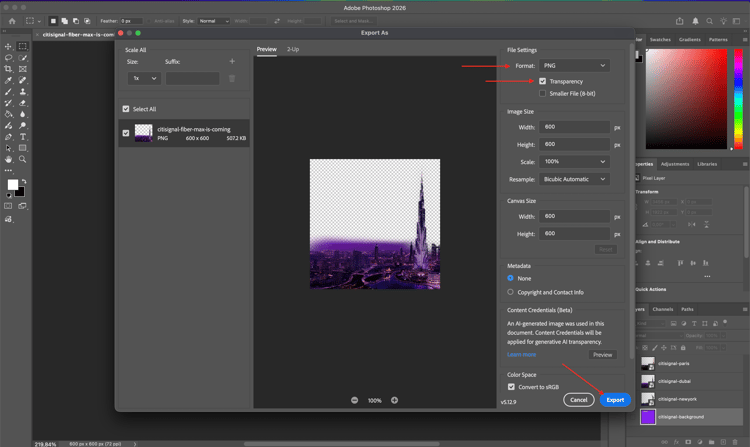Disable the Transparency checkbox

click(x=543, y=81)
